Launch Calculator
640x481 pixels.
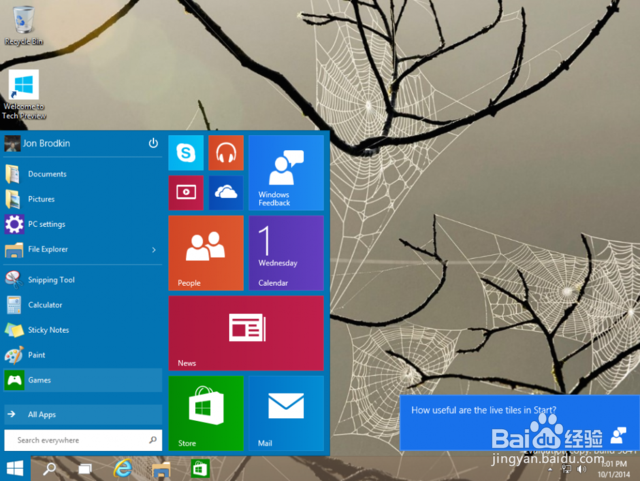tap(83, 305)
